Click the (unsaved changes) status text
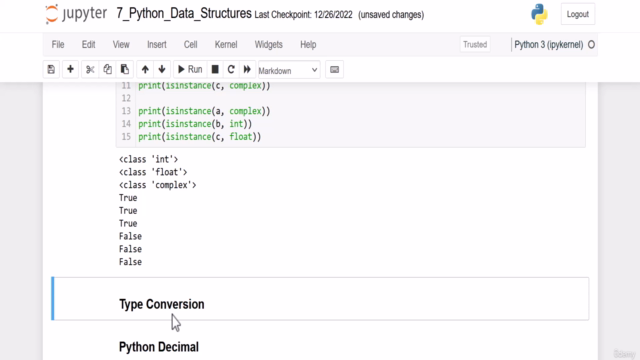This screenshot has width=640, height=360. tap(391, 15)
